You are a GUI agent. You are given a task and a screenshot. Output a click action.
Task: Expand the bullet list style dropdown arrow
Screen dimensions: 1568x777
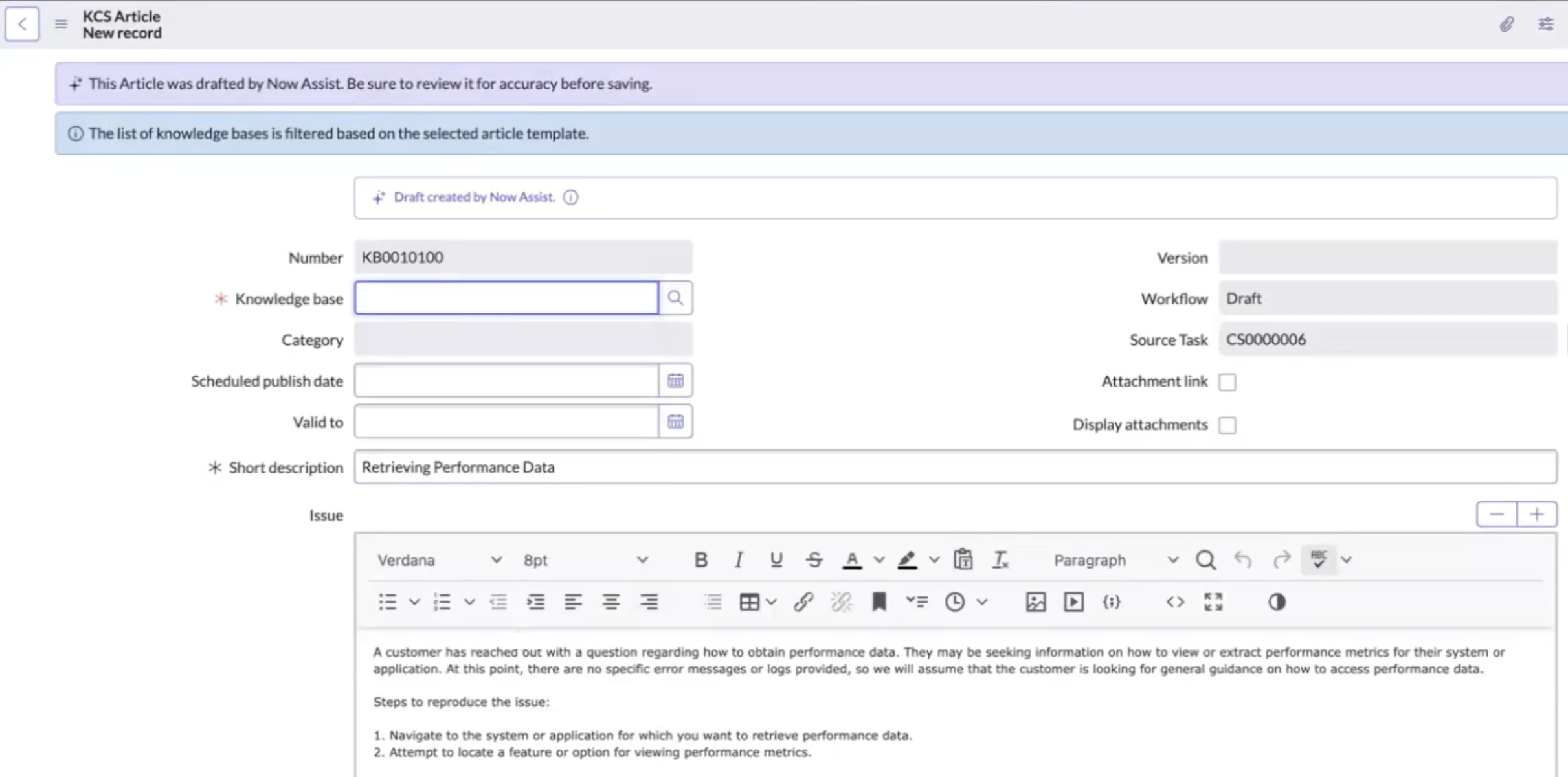coord(414,602)
